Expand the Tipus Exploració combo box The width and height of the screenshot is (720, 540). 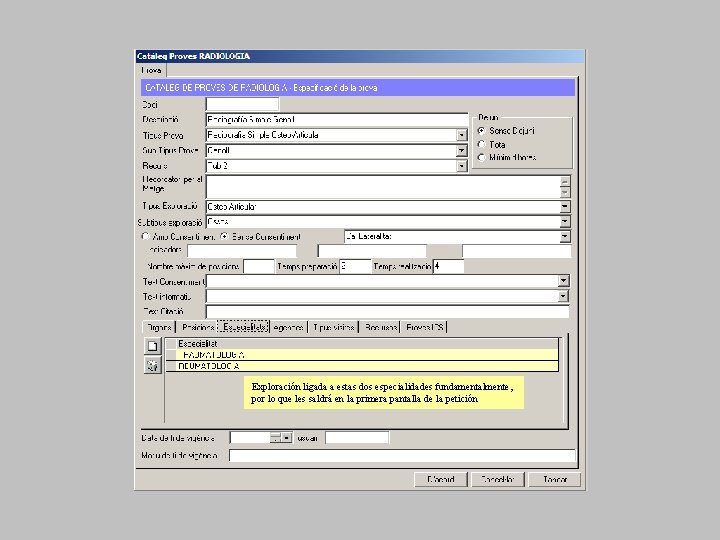(x=565, y=207)
